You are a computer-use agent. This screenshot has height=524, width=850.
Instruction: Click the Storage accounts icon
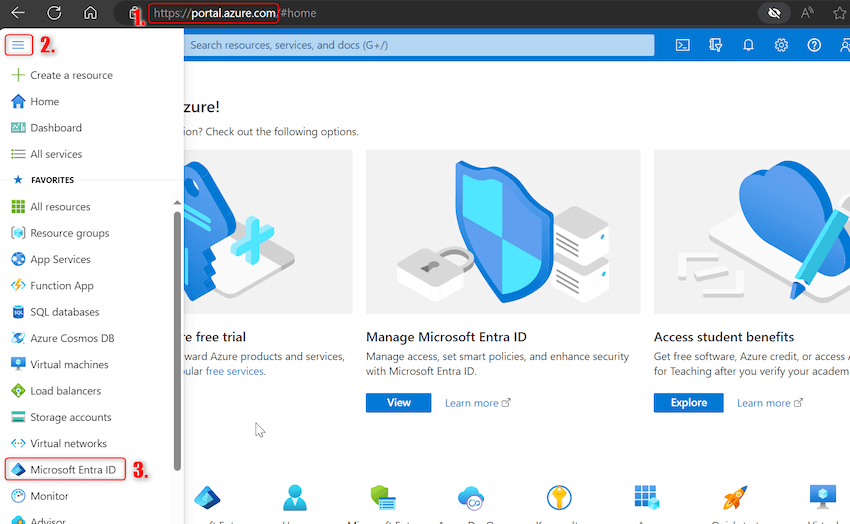pos(18,417)
